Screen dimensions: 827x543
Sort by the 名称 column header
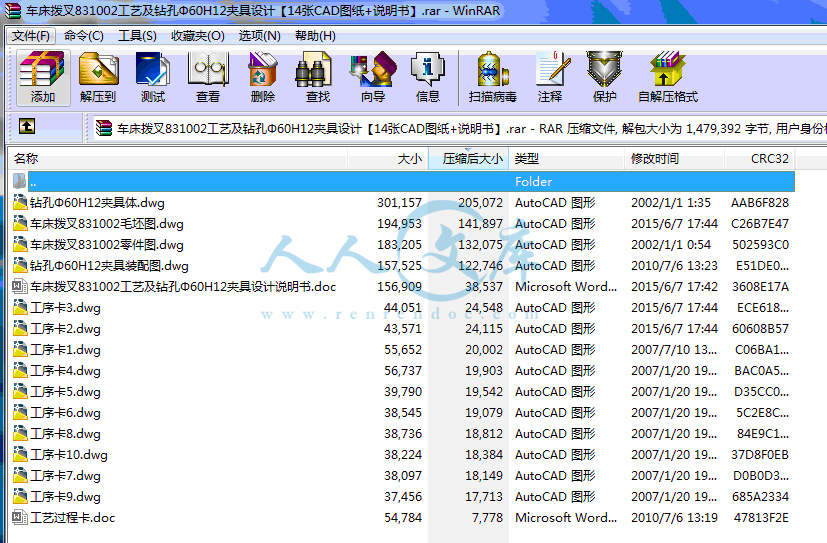178,159
